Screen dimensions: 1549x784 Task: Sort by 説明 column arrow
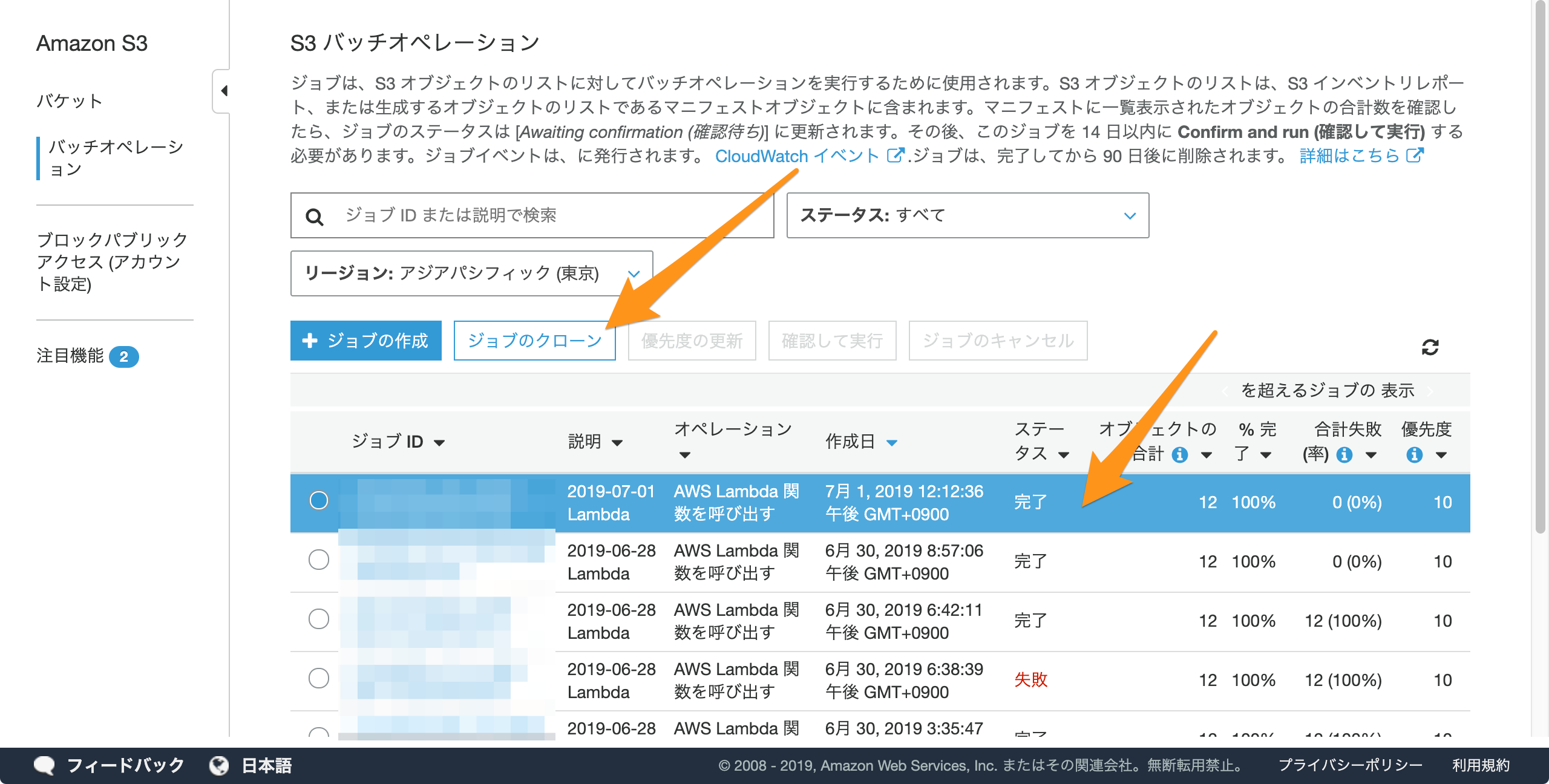[617, 443]
